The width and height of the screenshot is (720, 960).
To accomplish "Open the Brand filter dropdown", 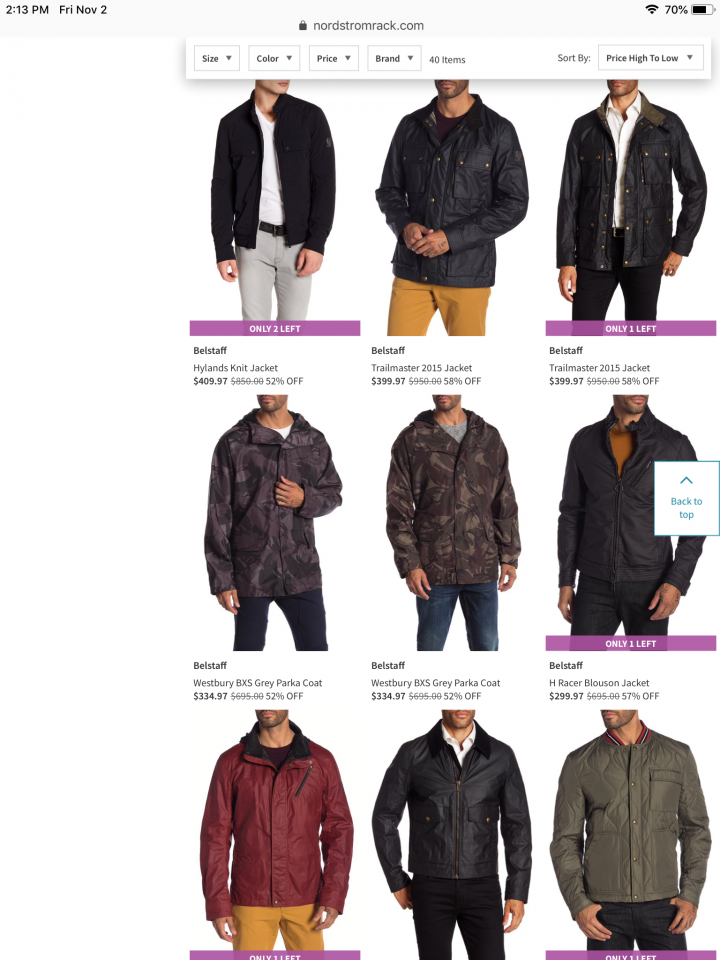I will (394, 58).
